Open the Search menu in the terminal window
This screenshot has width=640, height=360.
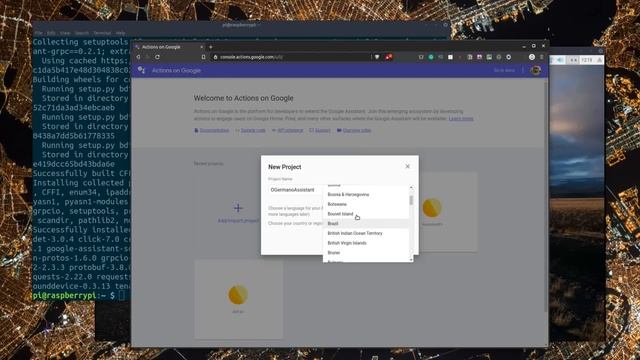(x=81, y=33)
